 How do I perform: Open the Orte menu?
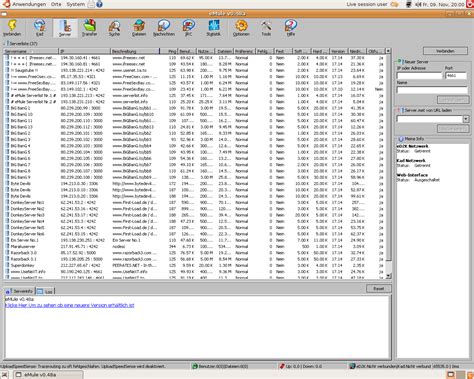pos(56,4)
